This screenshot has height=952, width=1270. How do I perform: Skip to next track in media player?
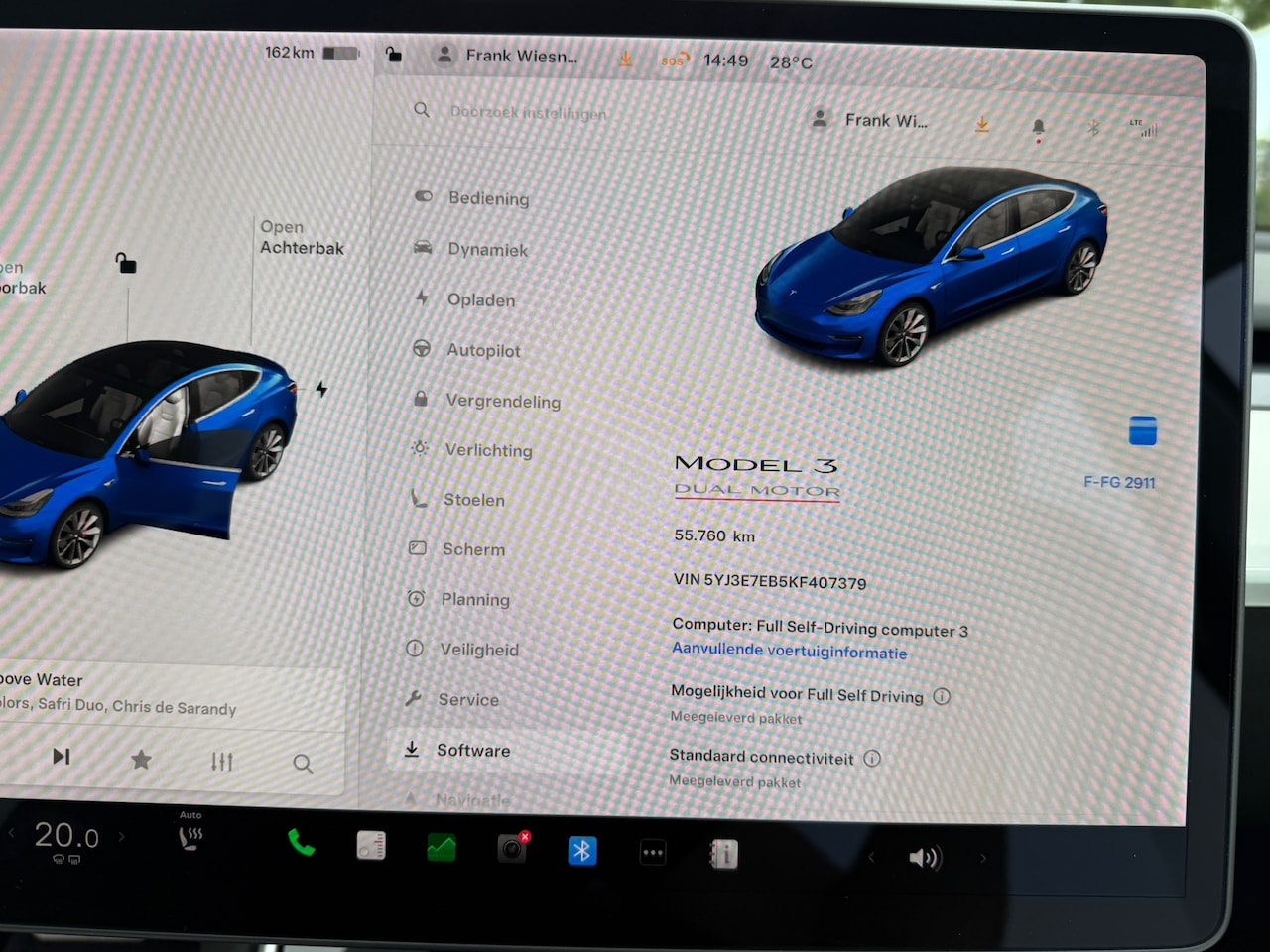[x=62, y=757]
